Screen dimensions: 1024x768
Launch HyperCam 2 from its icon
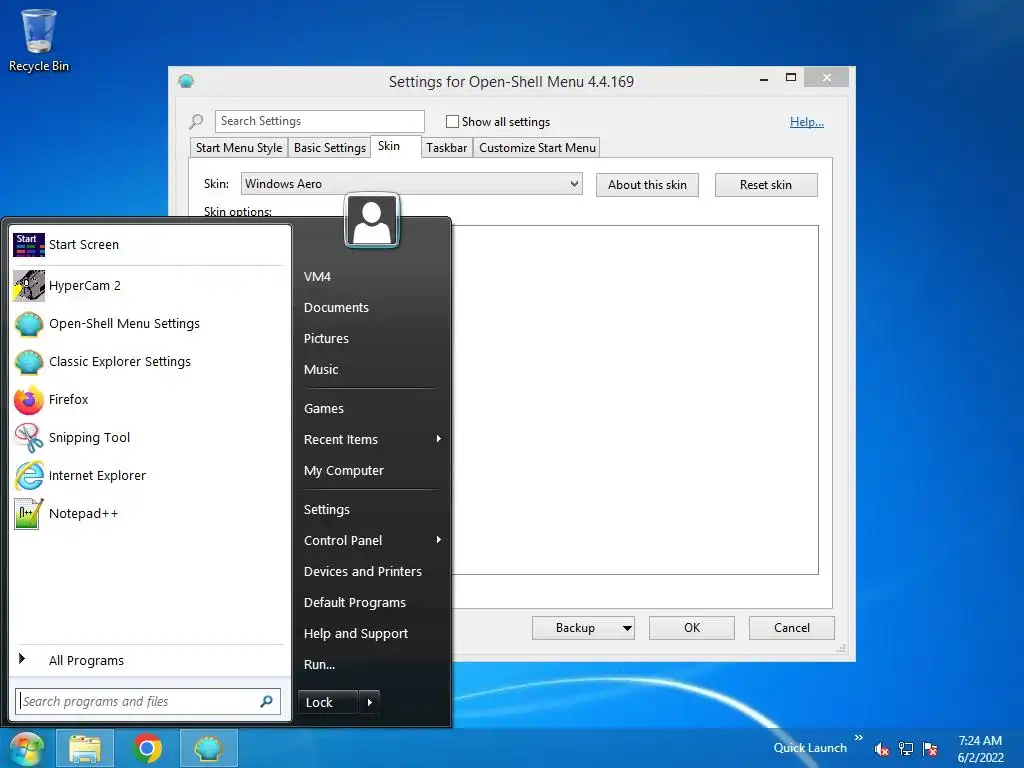[x=29, y=285]
